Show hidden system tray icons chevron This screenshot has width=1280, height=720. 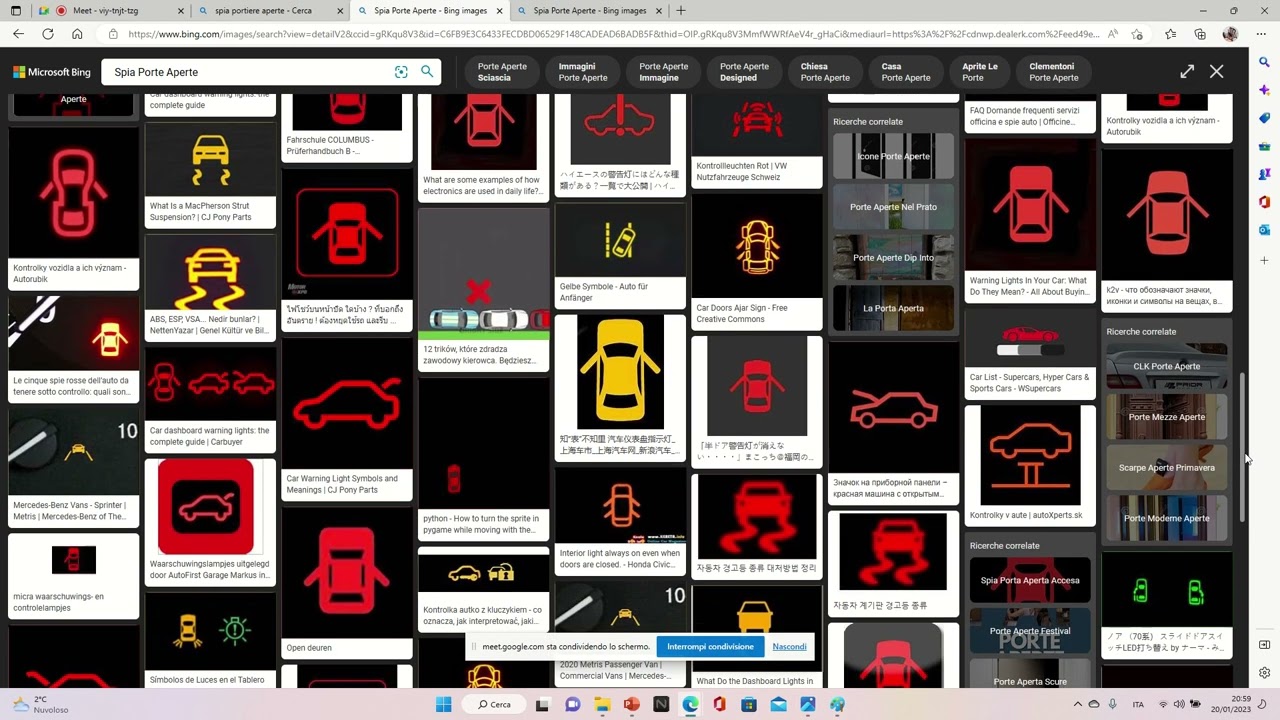coord(1078,705)
